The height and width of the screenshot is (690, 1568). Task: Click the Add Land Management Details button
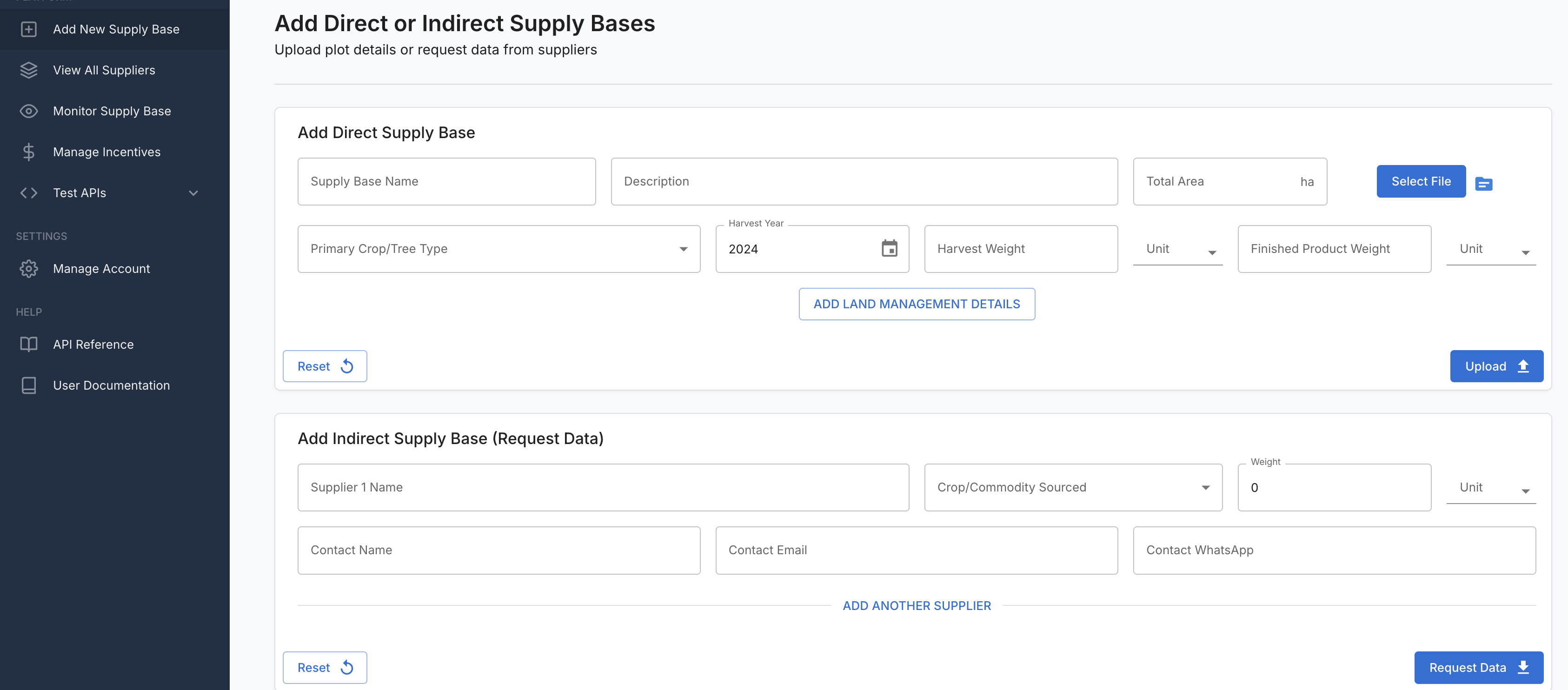916,304
